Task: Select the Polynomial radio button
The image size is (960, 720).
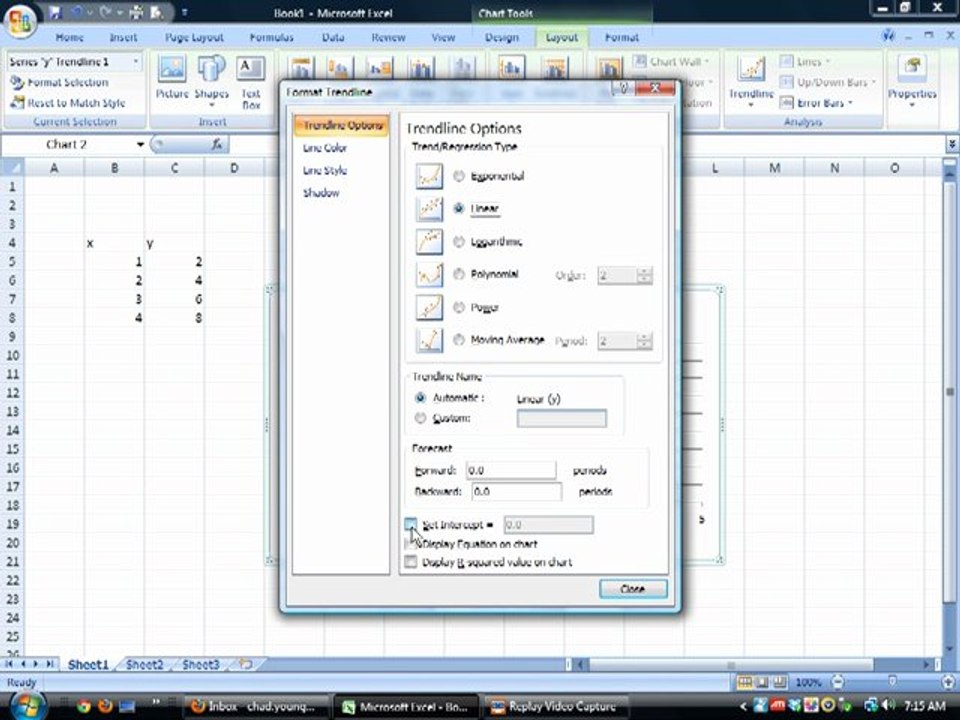Action: pyautogui.click(x=459, y=274)
